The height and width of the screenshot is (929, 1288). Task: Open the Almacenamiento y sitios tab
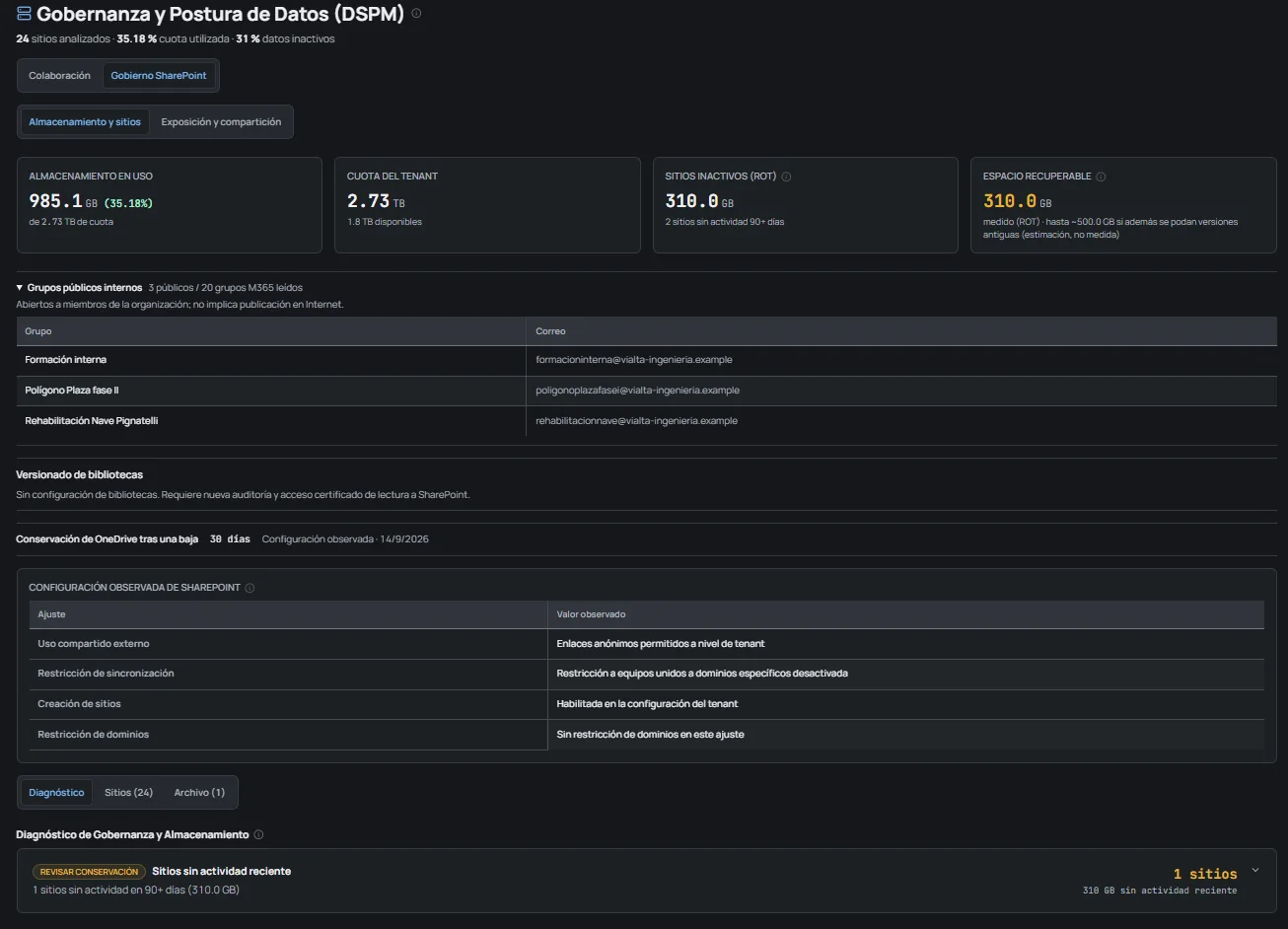85,122
